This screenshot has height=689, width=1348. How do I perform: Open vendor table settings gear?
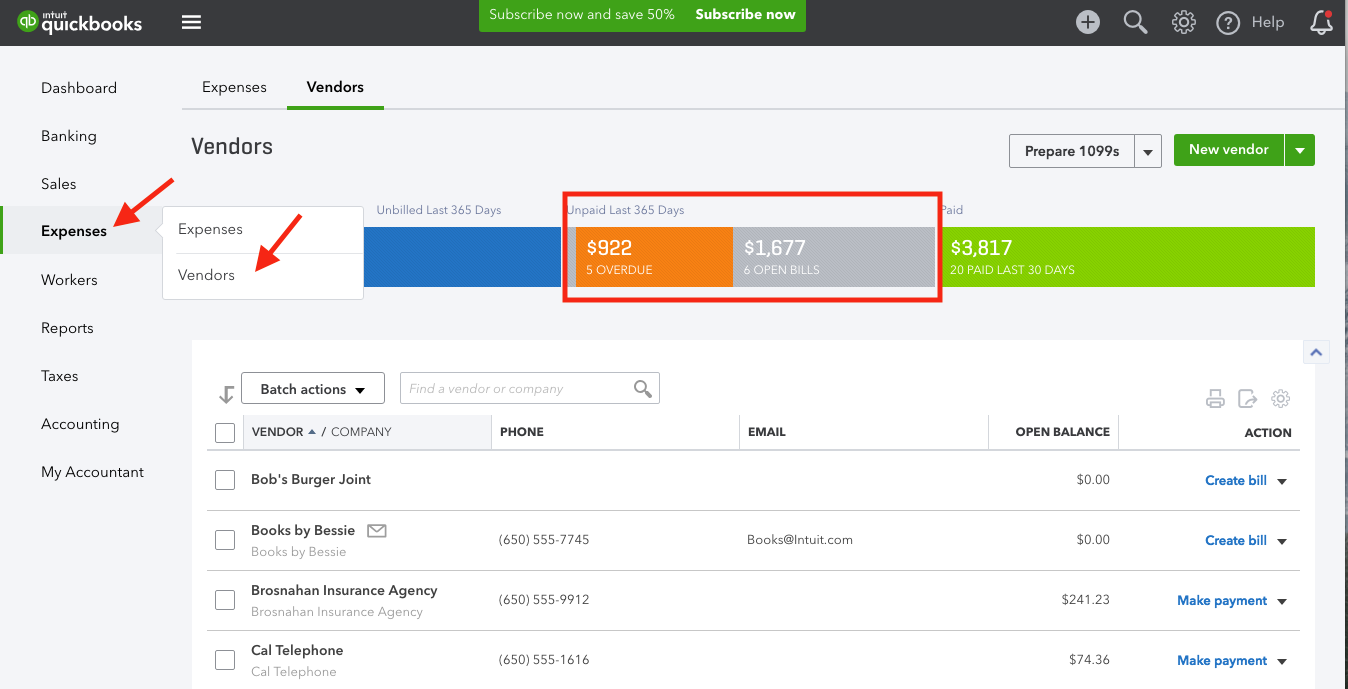click(x=1280, y=399)
